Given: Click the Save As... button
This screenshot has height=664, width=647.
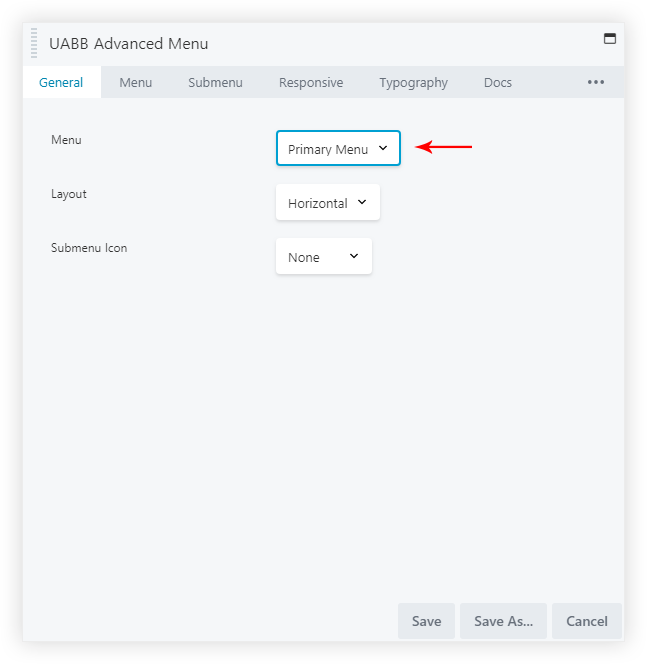Looking at the screenshot, I should pos(503,621).
